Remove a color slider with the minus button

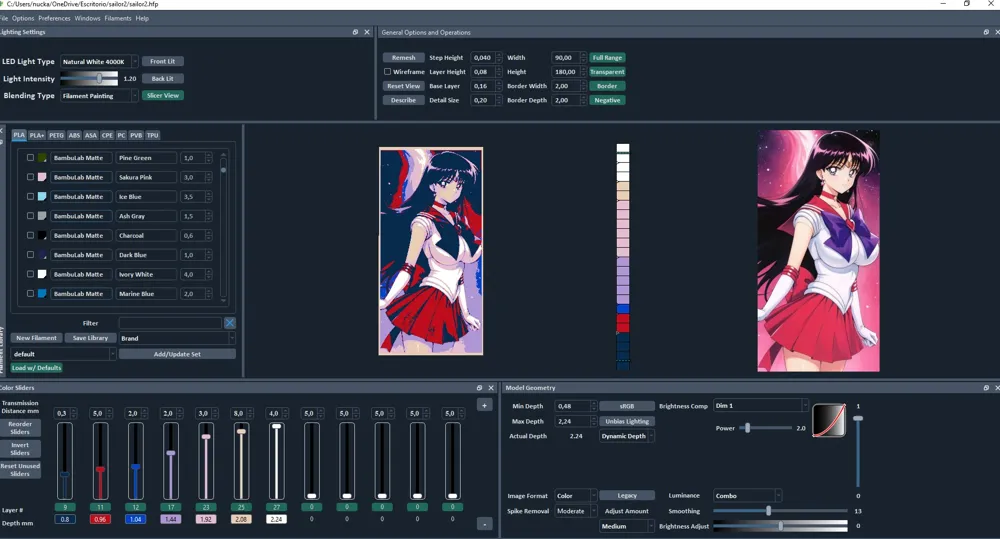coord(485,524)
